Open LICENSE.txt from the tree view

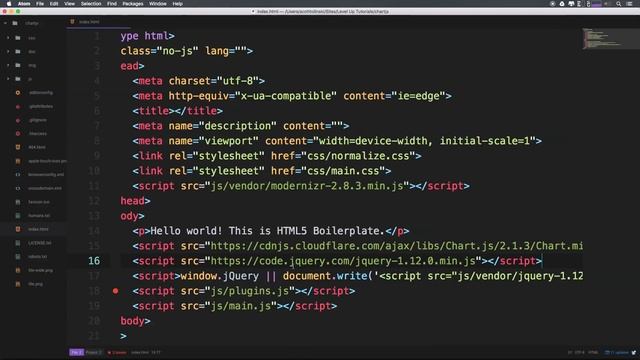(x=40, y=243)
